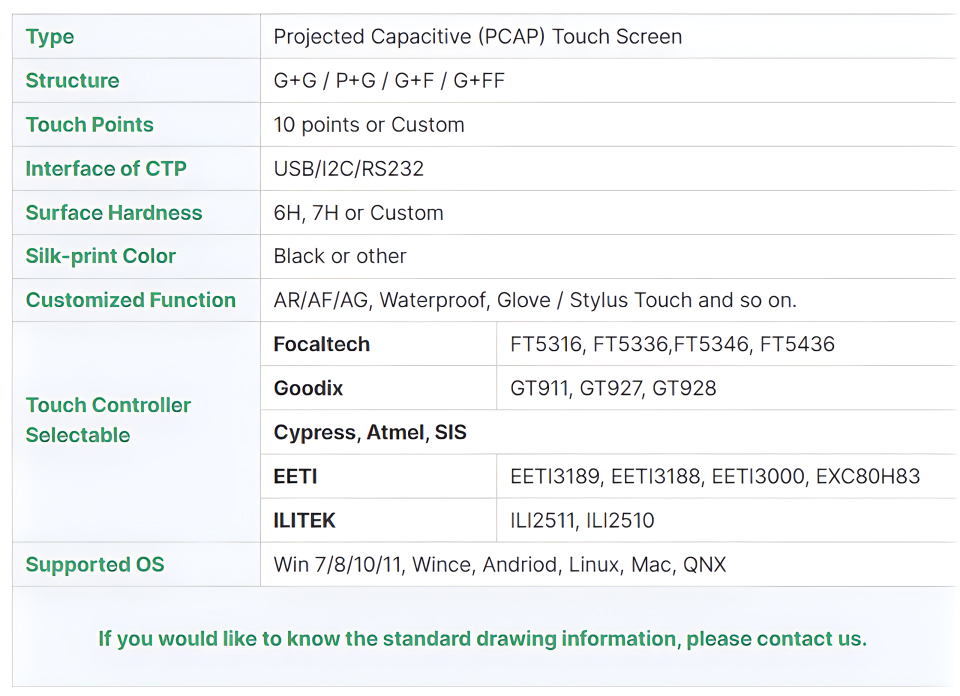Click the "Touch Controller Selectable" heading

pos(108,420)
